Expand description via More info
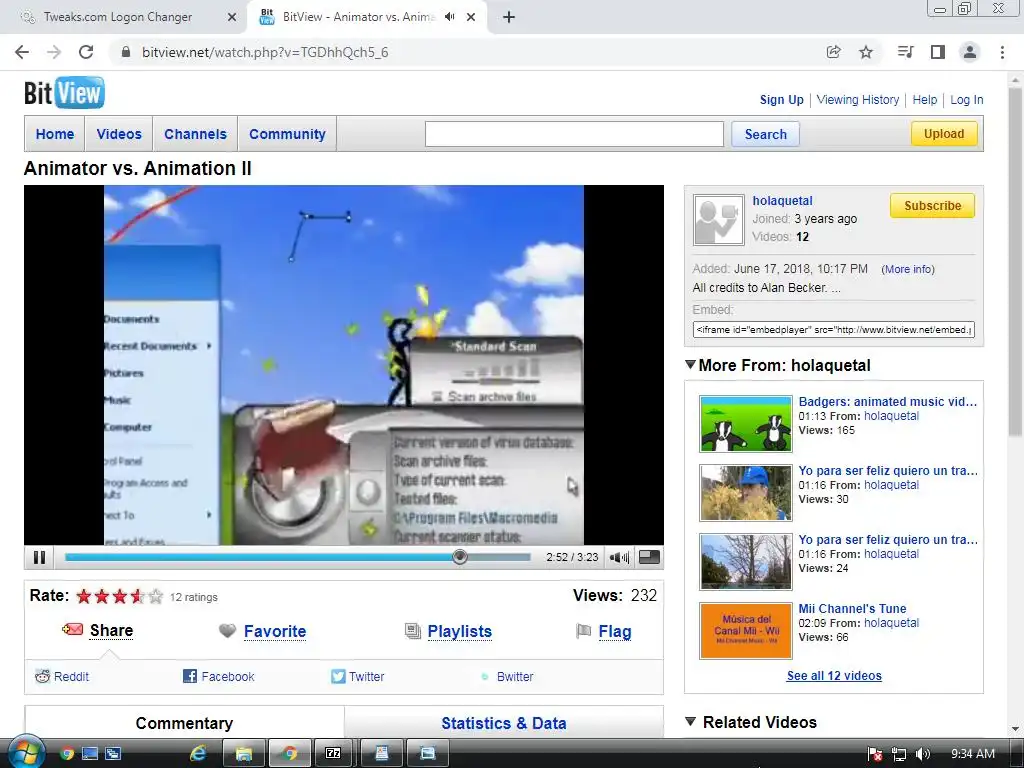 pyautogui.click(x=908, y=269)
